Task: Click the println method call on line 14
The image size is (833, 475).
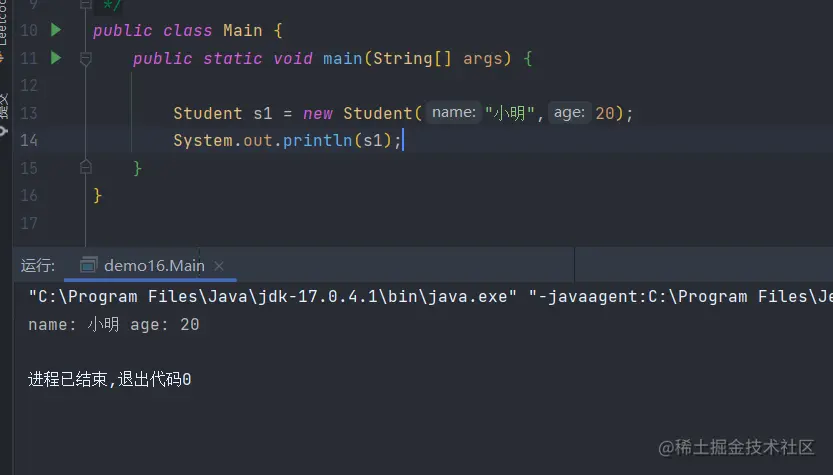Action: pyautogui.click(x=317, y=140)
